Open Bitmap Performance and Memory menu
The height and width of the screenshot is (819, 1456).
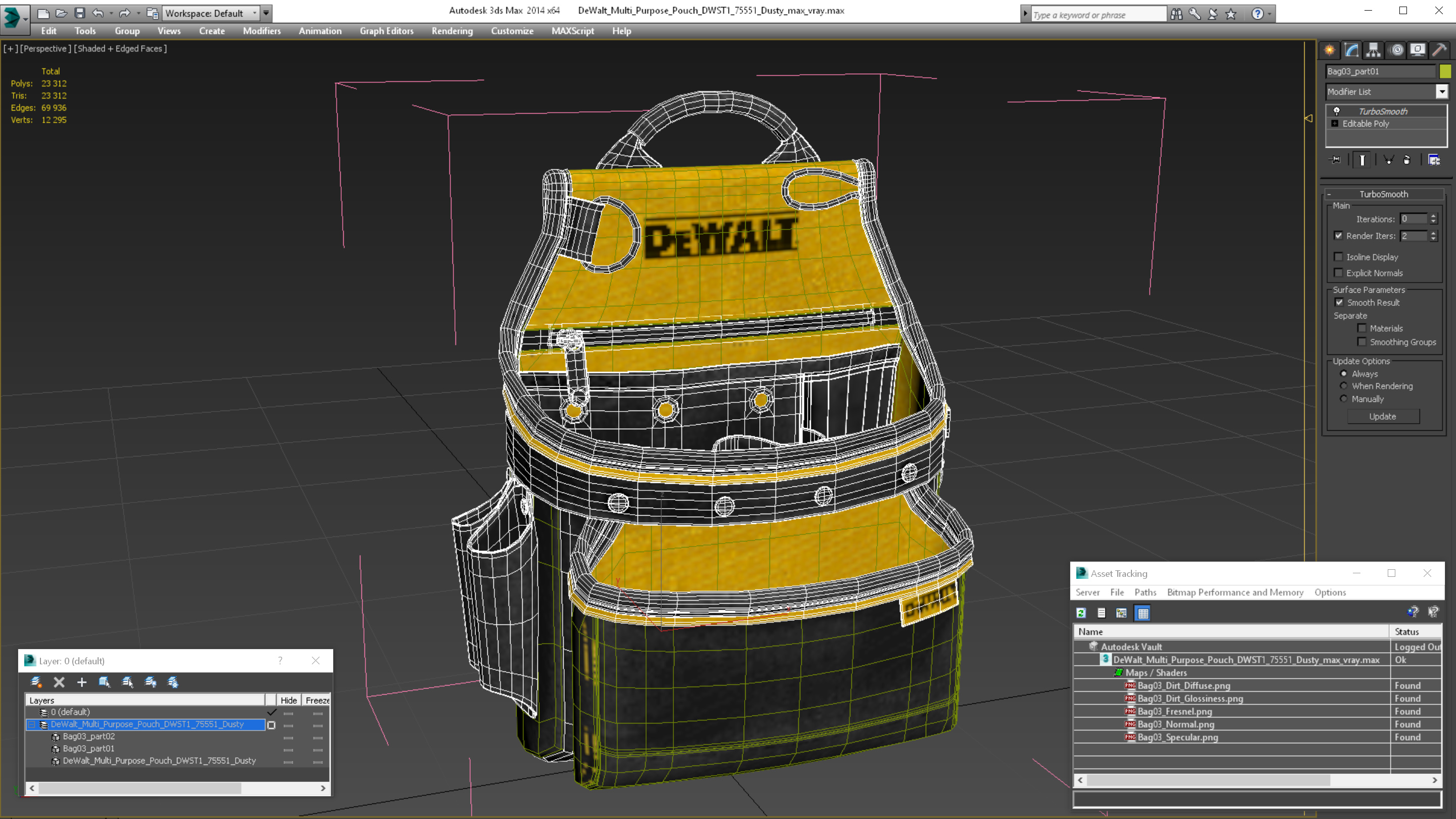(x=1235, y=592)
